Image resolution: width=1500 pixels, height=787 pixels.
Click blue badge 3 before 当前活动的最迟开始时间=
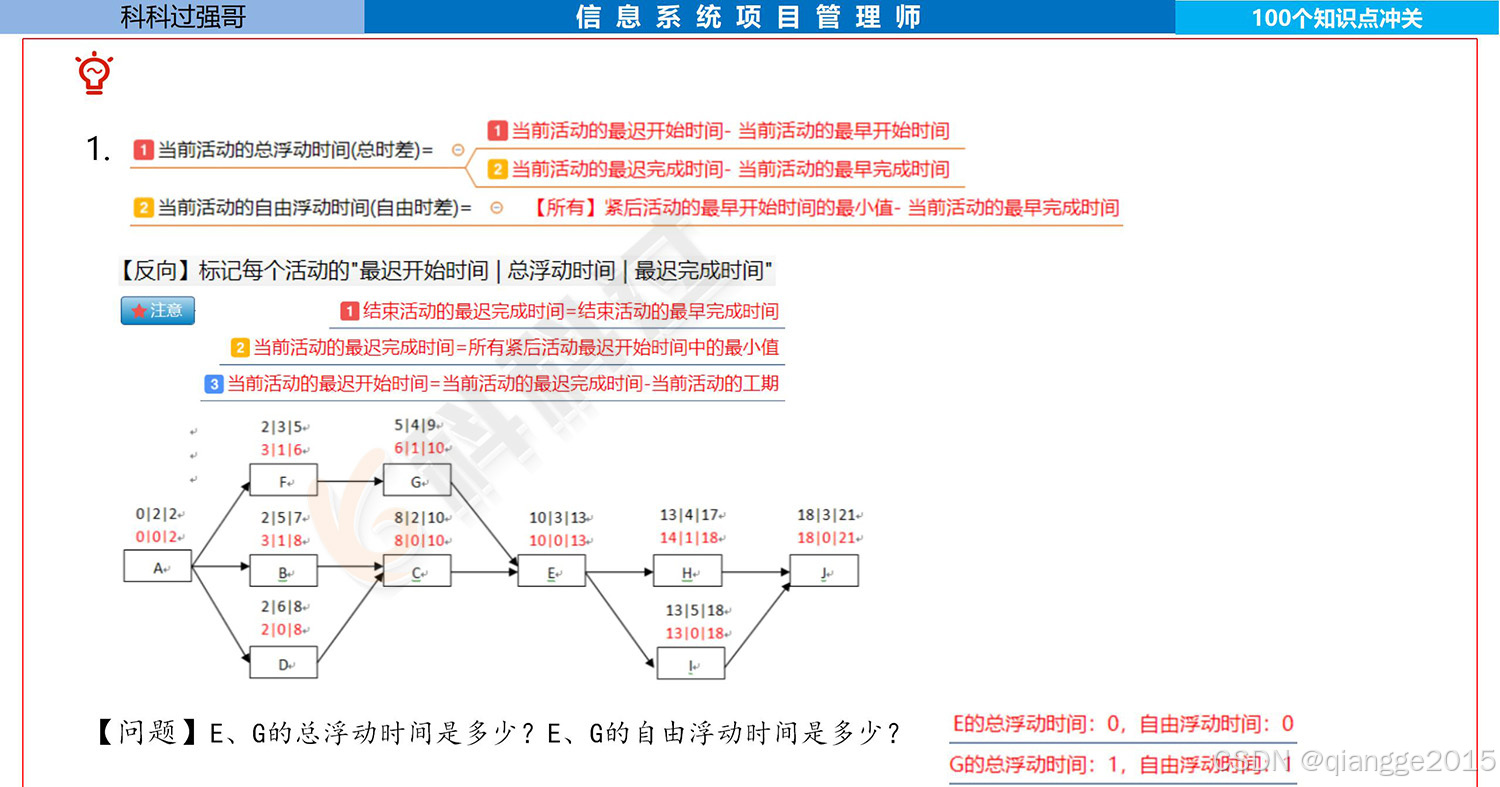(213, 383)
